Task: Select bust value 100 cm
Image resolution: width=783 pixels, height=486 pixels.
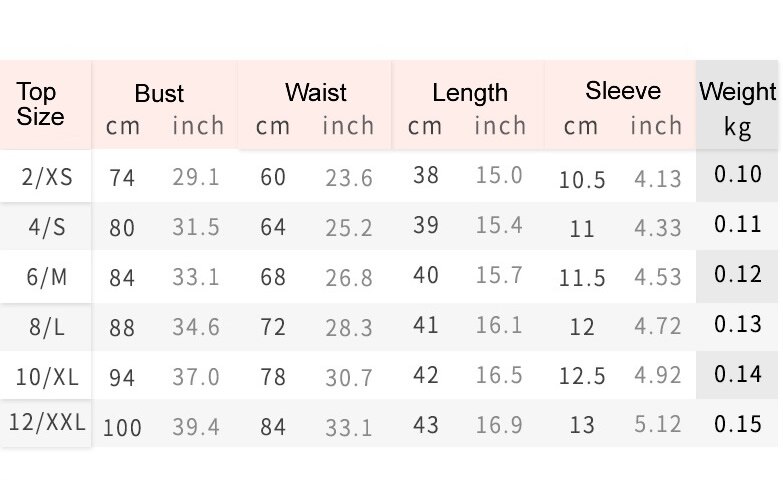Action: click(x=122, y=428)
